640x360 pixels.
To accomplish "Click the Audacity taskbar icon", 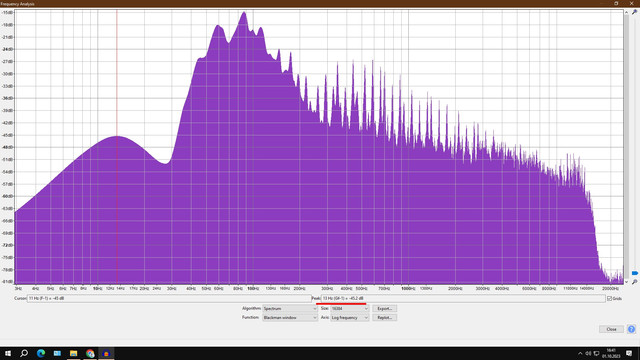I will point(106,353).
